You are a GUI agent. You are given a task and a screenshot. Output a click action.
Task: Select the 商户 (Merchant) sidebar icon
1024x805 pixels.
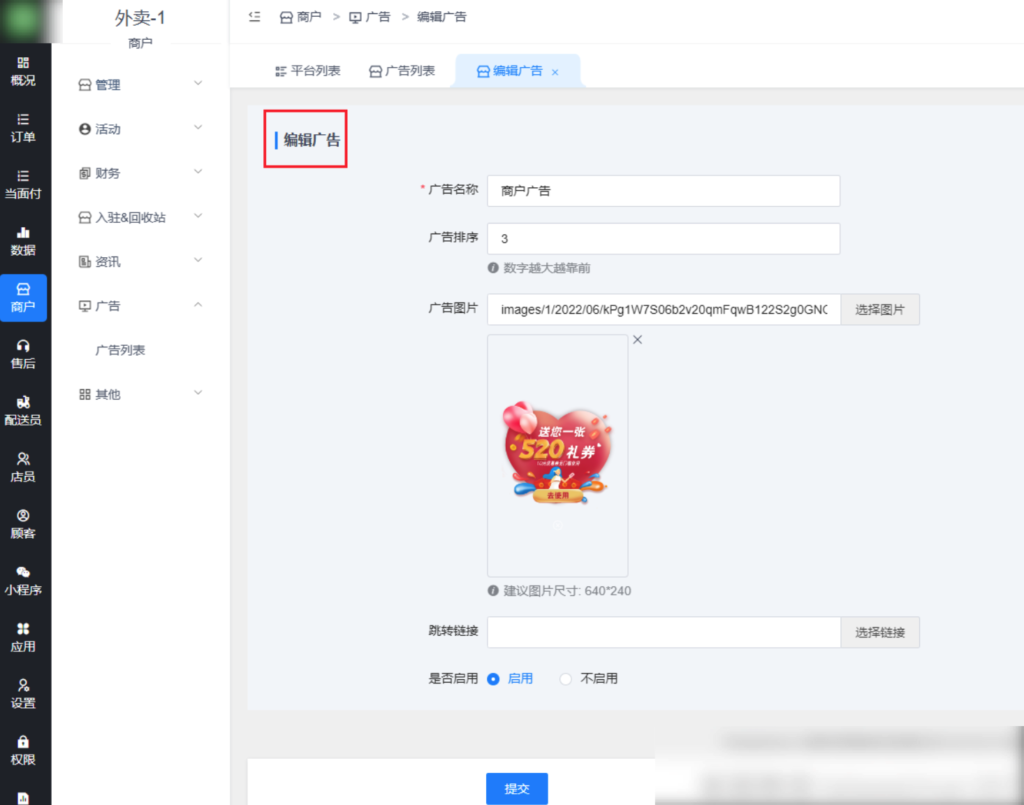tap(25, 297)
